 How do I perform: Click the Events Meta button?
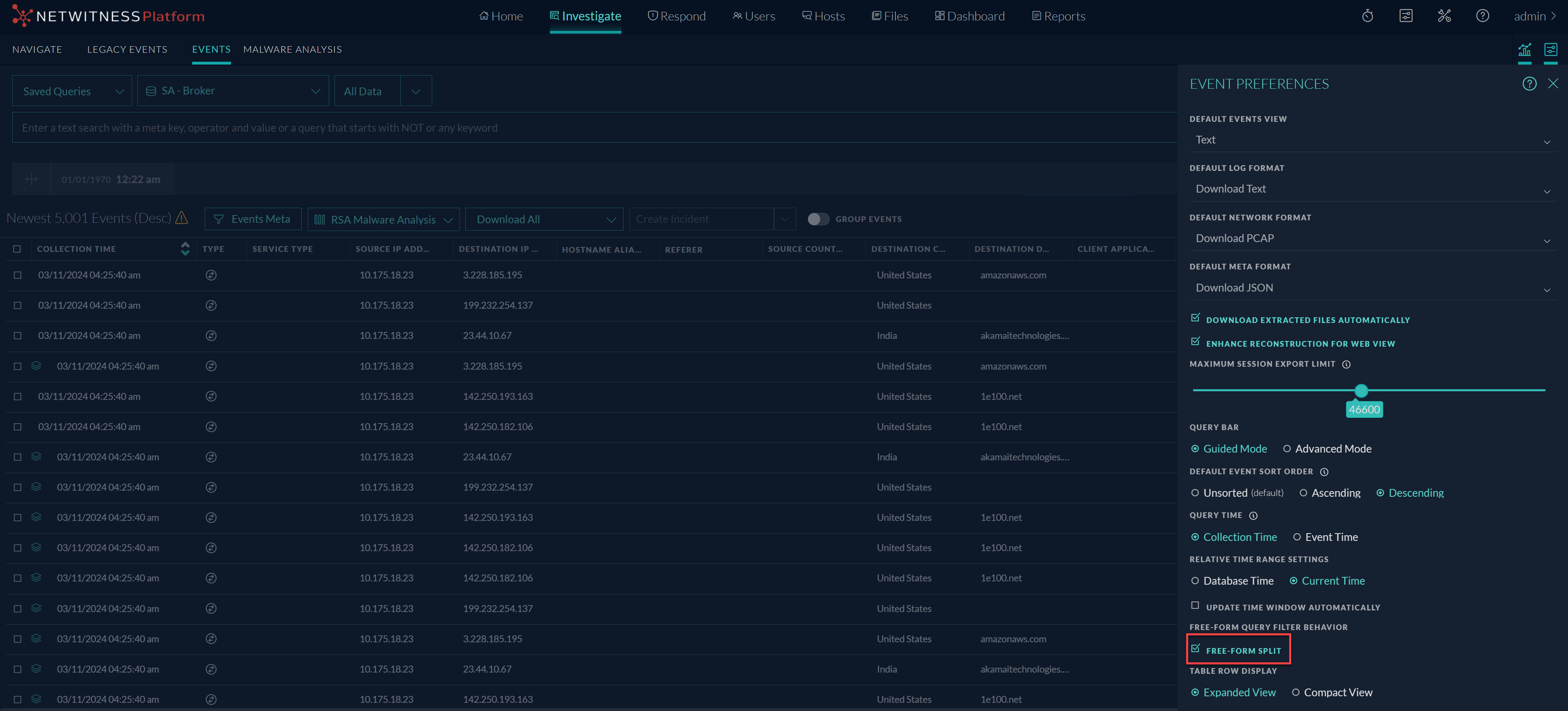click(x=253, y=219)
